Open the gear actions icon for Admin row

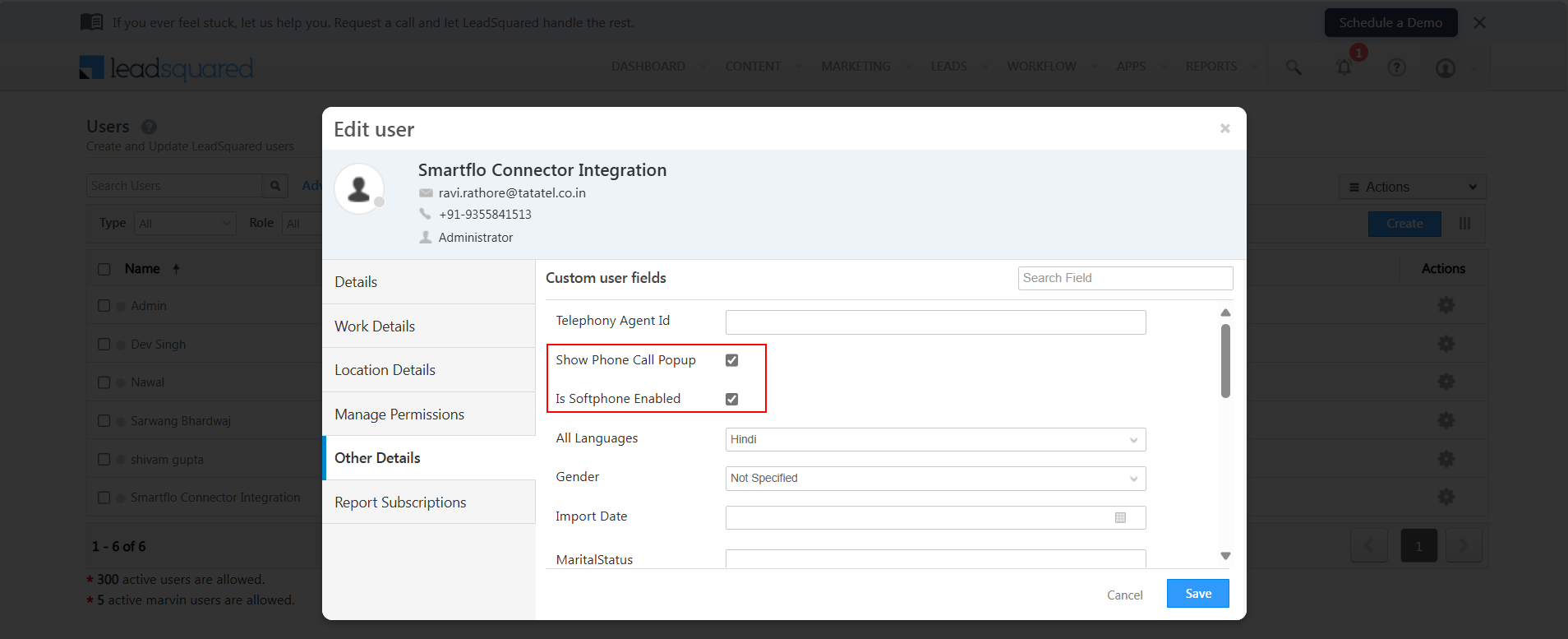click(x=1446, y=305)
